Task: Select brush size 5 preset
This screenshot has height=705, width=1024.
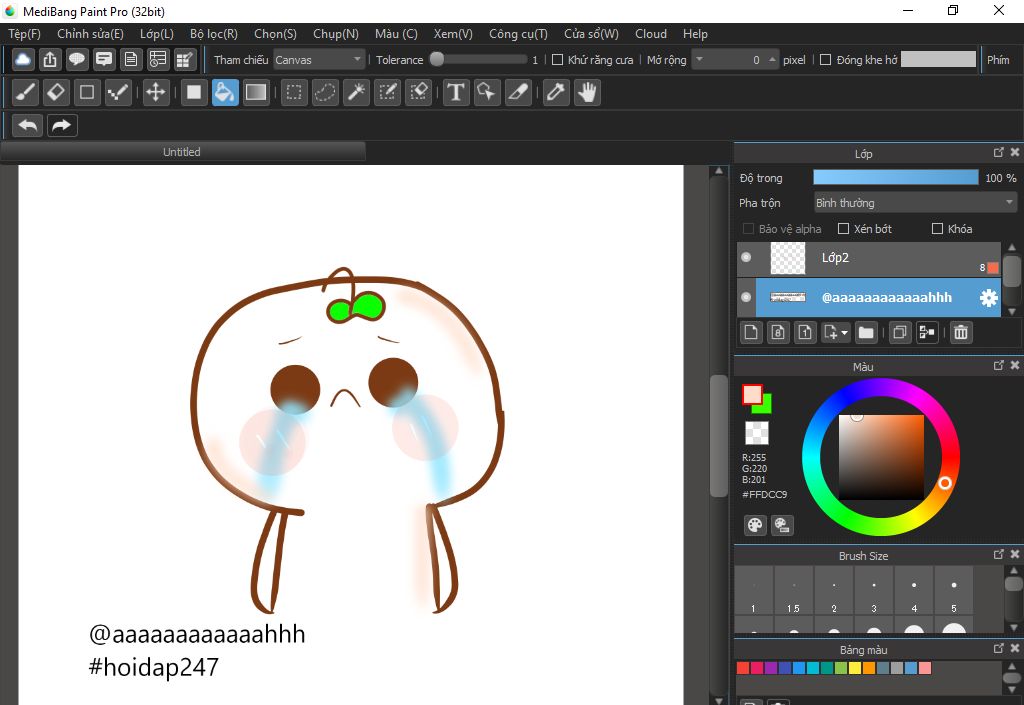Action: 954,590
